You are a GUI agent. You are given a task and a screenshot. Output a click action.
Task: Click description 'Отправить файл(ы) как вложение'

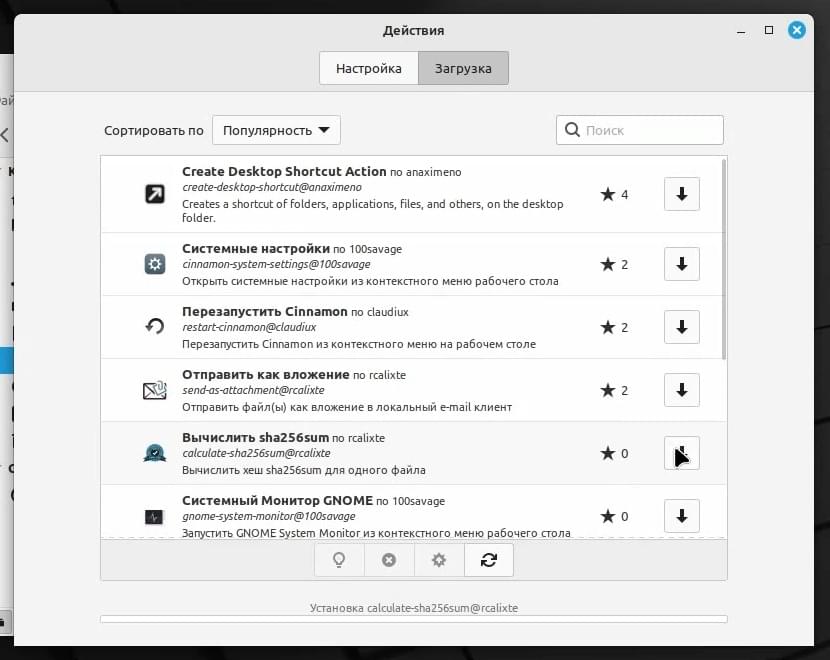[347, 407]
